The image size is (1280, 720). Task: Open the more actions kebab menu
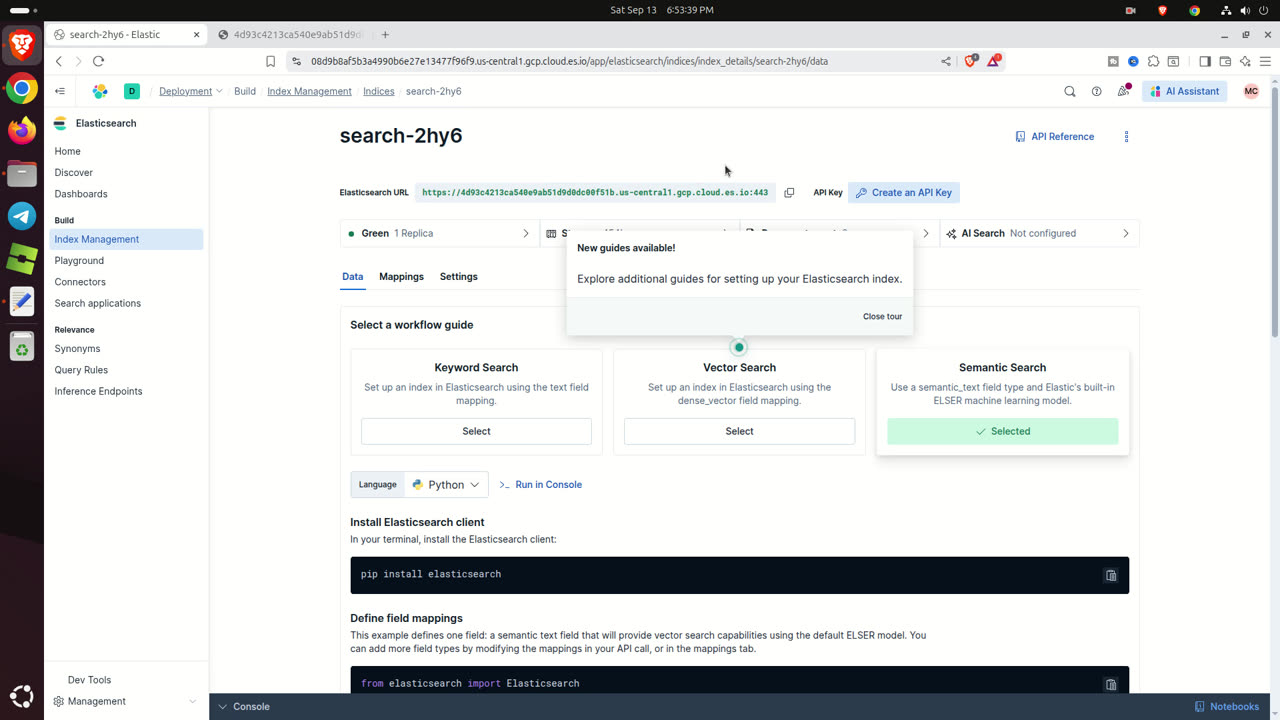click(1126, 136)
